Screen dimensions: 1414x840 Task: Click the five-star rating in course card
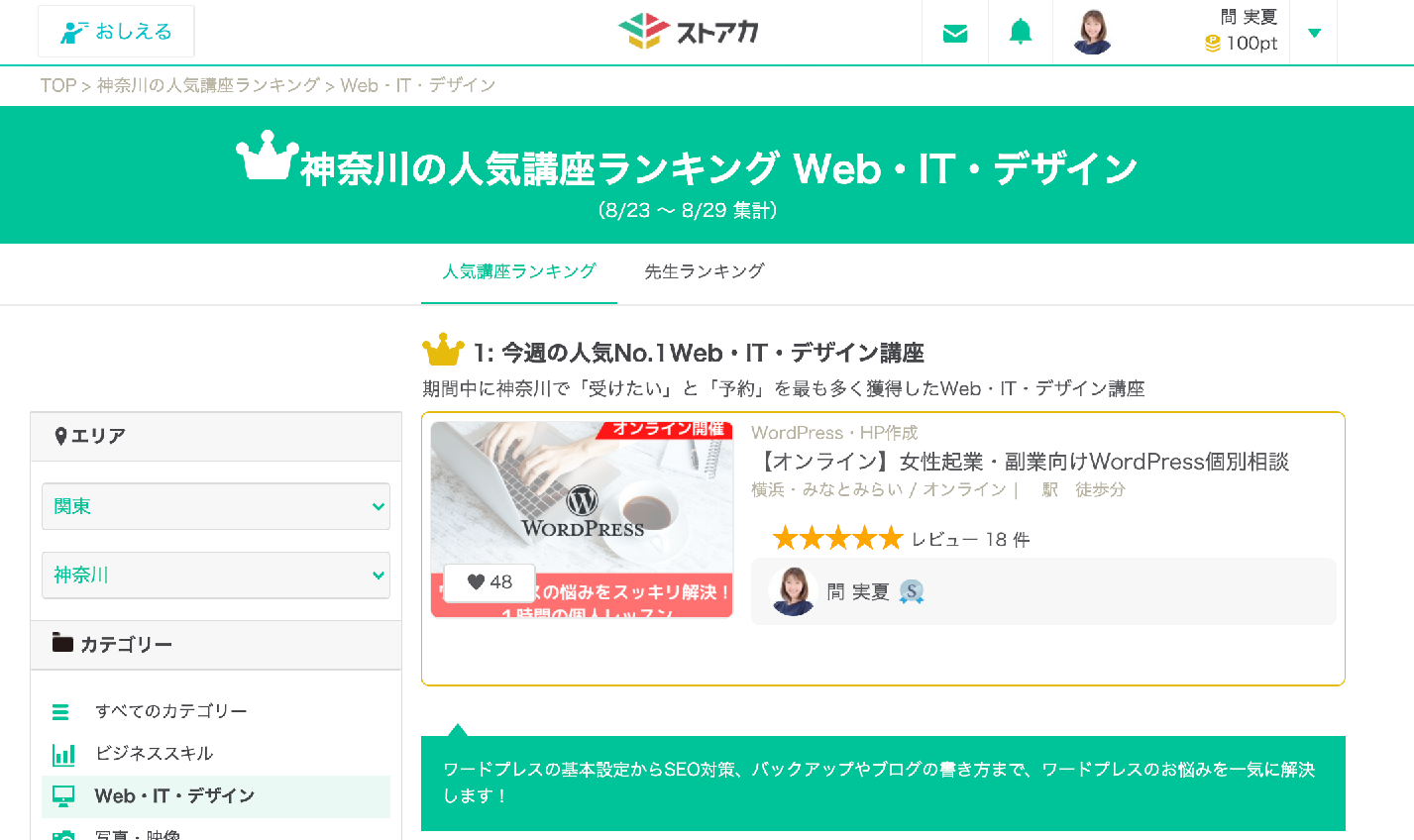click(838, 539)
